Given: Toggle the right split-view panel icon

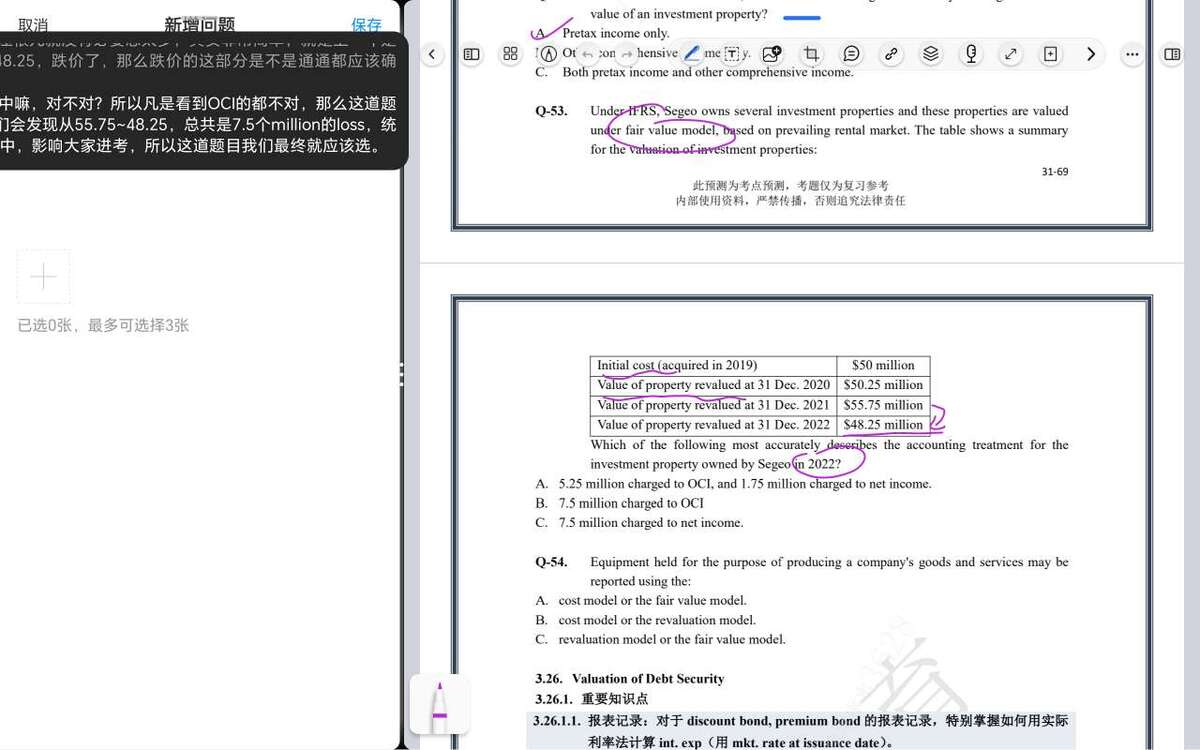Looking at the screenshot, I should [x=1172, y=54].
